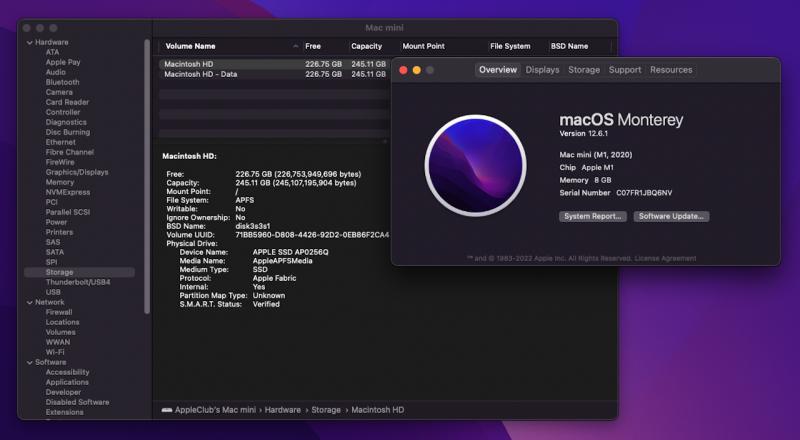Click AppleClub's Mac mini in path bar
Viewport: 800px width, 440px height.
(x=215, y=410)
